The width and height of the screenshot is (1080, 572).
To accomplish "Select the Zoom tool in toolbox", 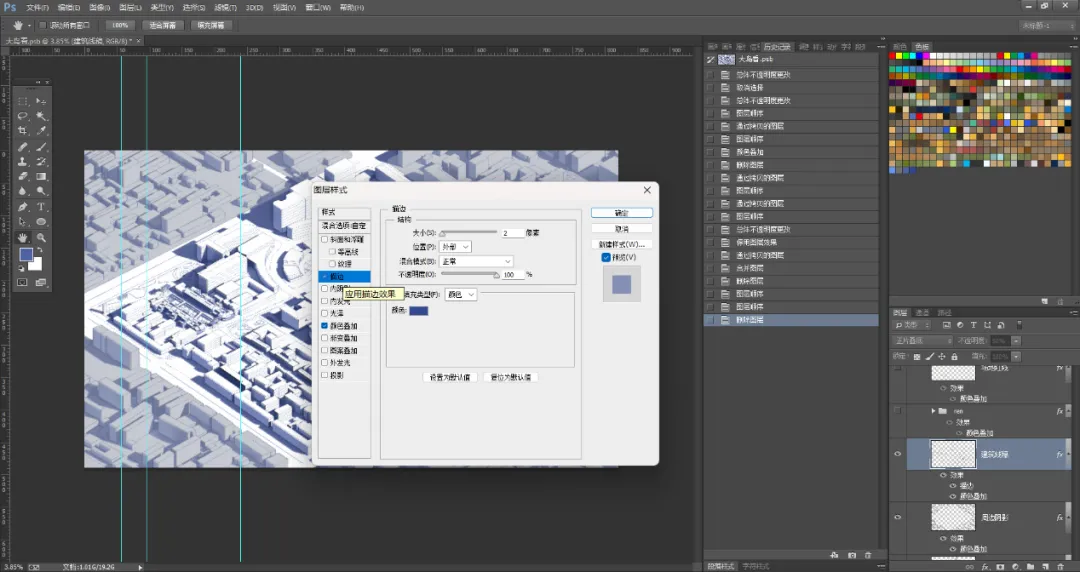I will 41,237.
